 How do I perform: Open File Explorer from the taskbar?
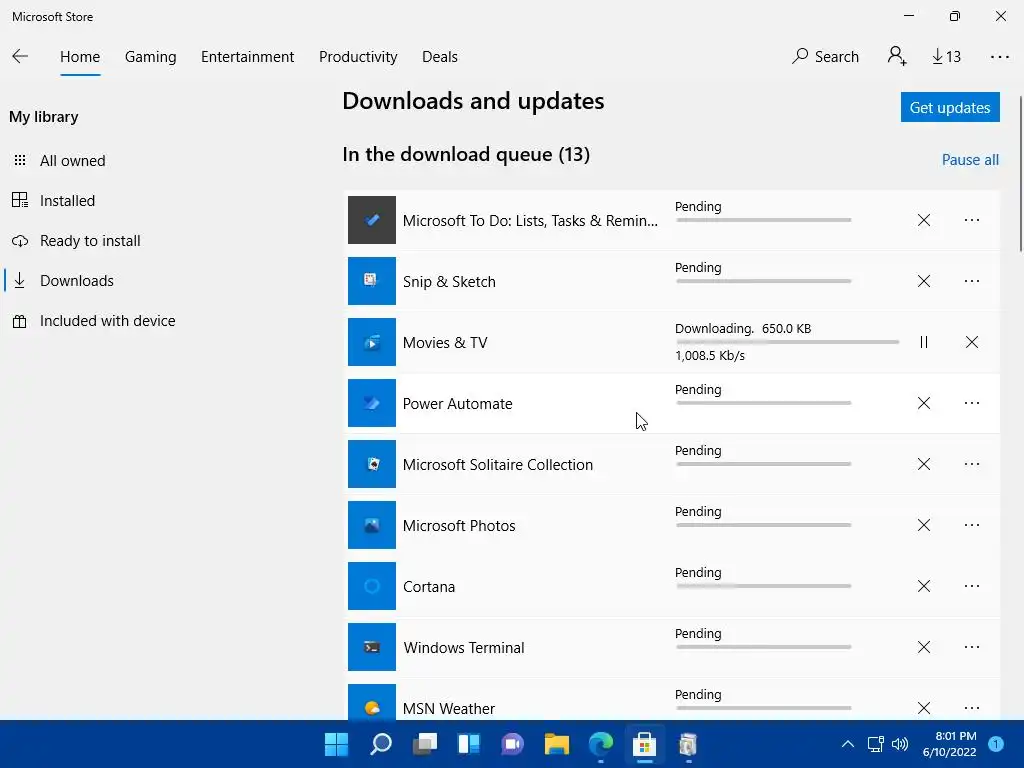[x=556, y=744]
